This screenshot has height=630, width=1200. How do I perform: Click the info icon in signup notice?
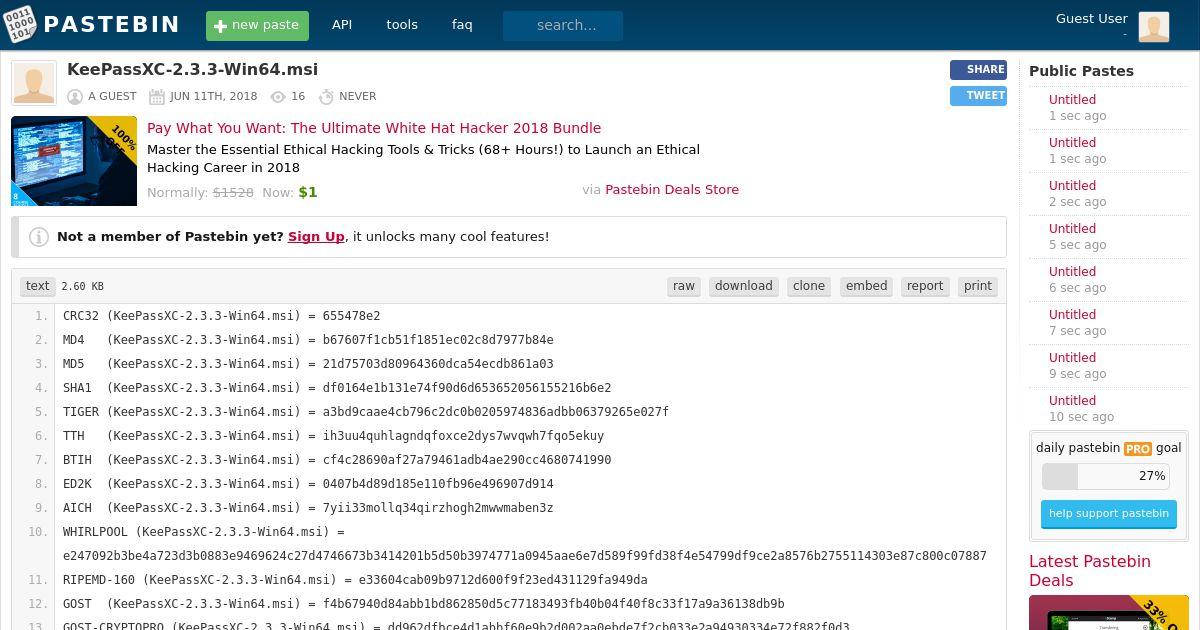point(39,237)
